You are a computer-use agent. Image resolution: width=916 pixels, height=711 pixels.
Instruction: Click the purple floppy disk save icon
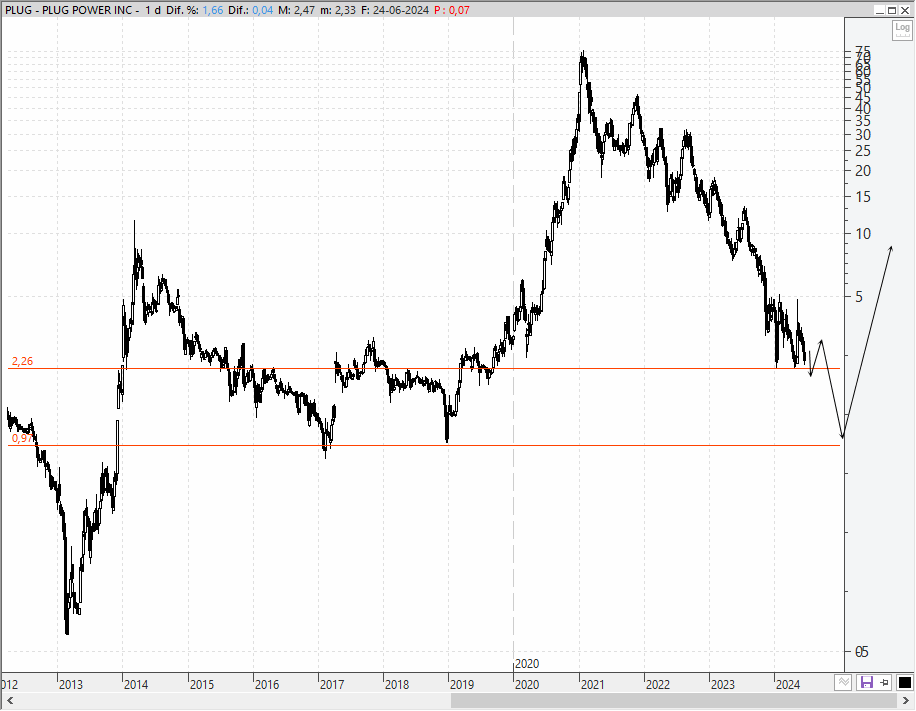[x=866, y=682]
